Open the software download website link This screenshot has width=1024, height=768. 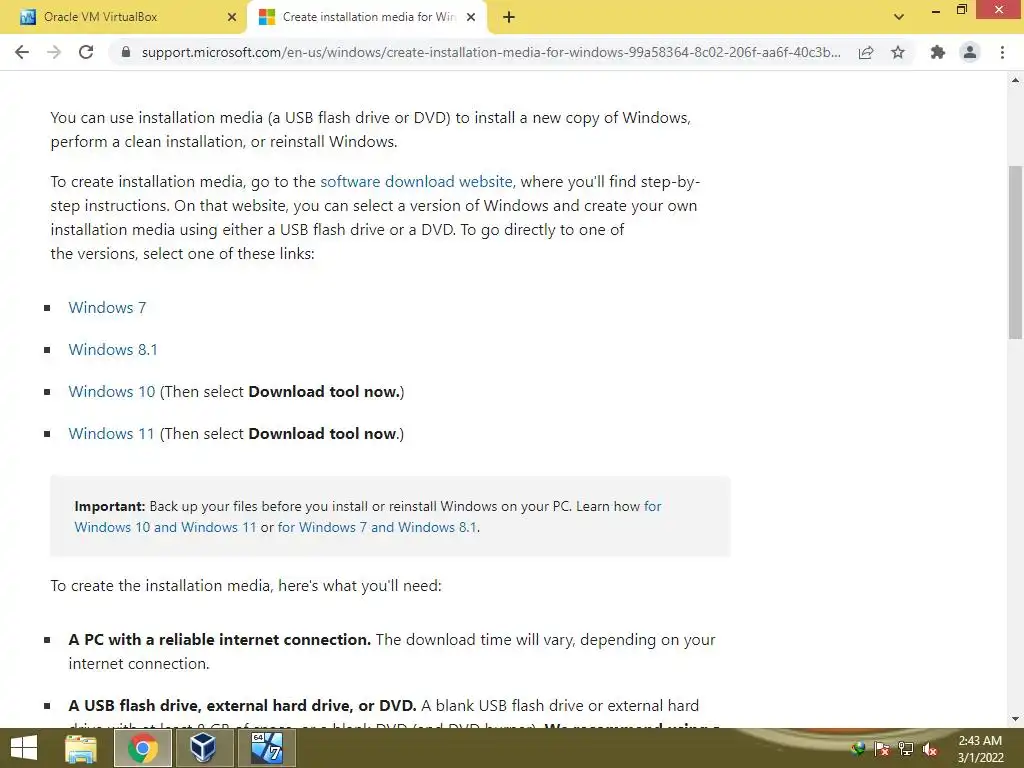[x=416, y=182]
